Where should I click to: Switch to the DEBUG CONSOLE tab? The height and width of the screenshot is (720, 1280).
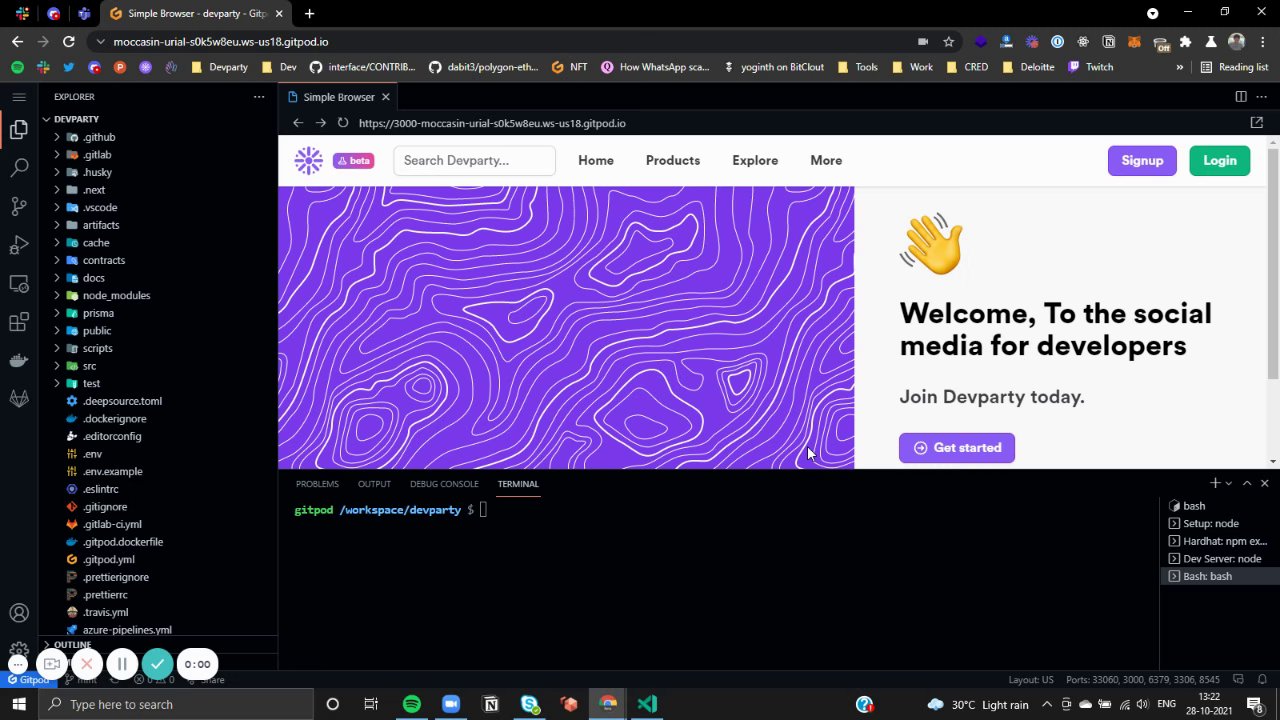tap(444, 484)
